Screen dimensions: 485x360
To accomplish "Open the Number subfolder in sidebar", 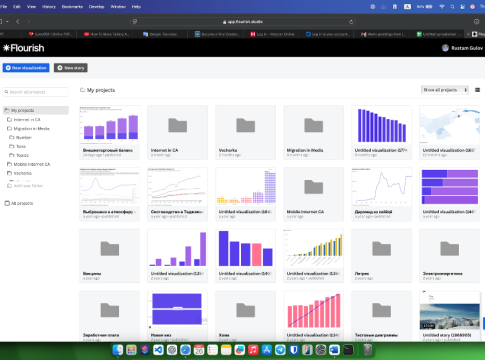I will (x=20, y=137).
